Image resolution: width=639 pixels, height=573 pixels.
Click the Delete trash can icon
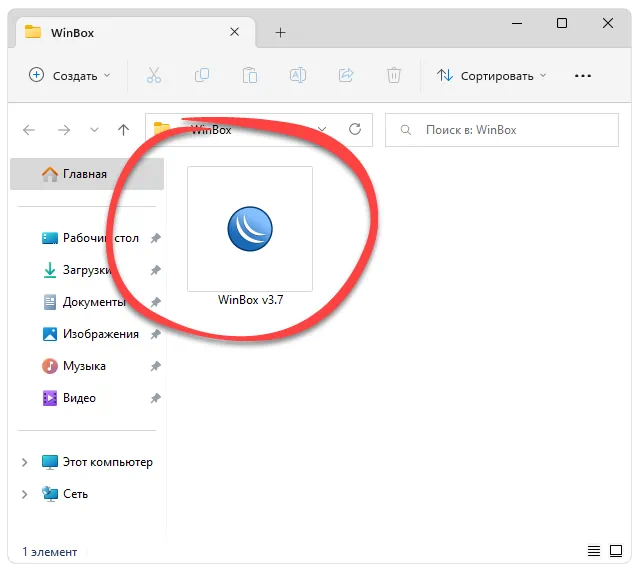(394, 75)
